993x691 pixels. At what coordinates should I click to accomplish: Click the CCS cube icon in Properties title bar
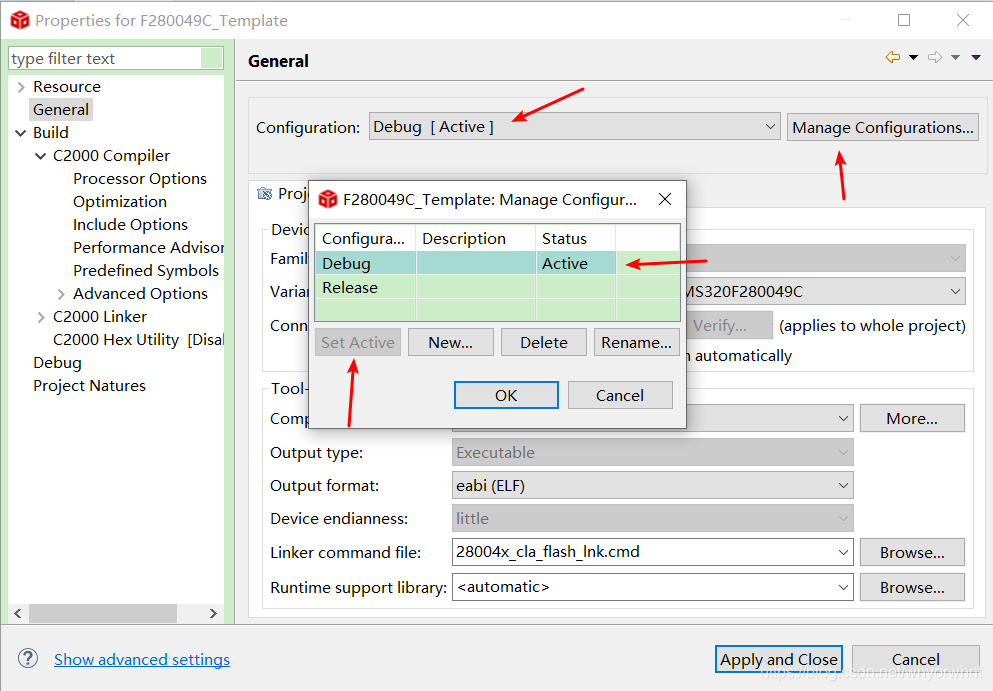[x=20, y=20]
